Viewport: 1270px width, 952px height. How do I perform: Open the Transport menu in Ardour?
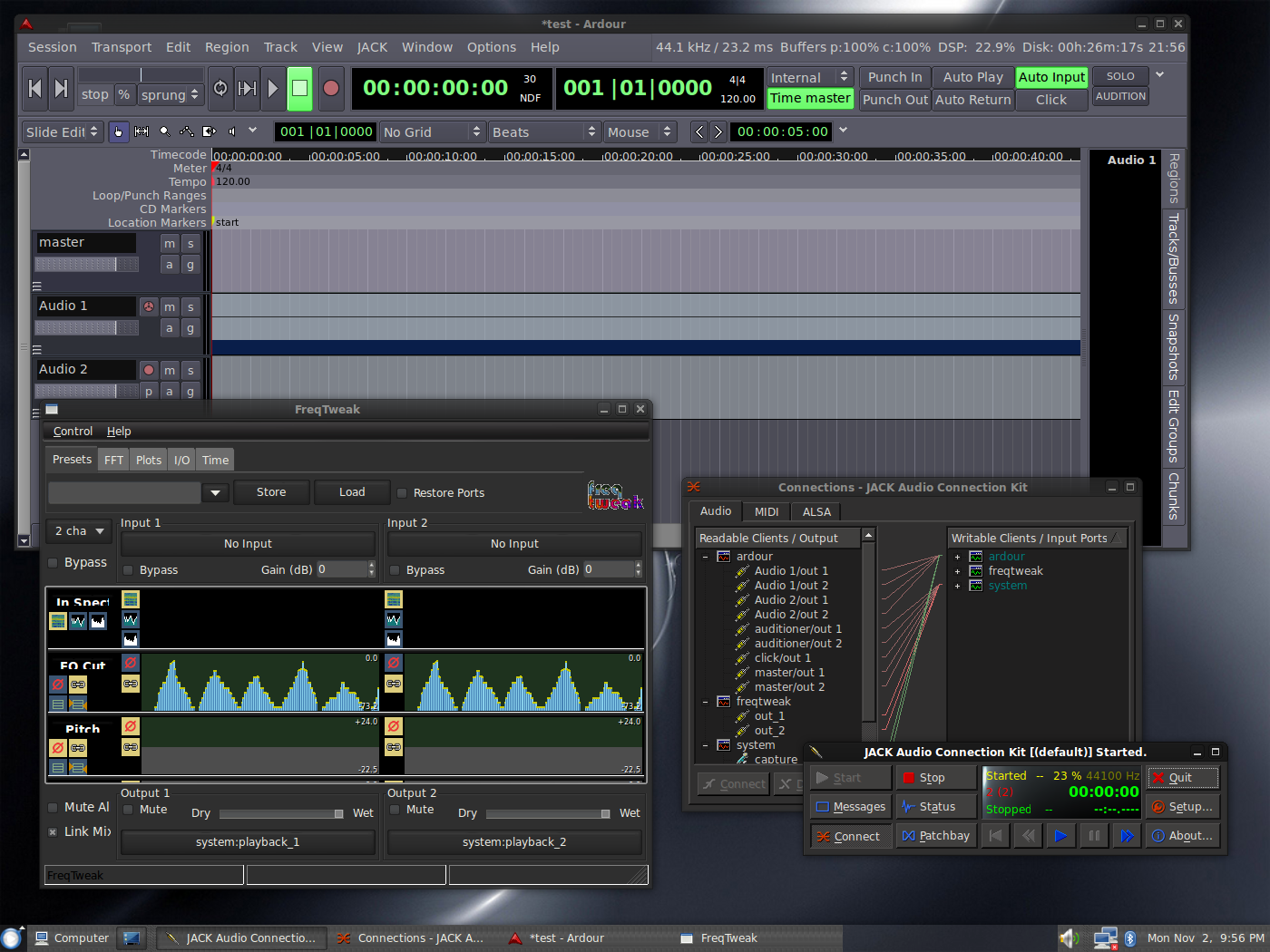(122, 47)
